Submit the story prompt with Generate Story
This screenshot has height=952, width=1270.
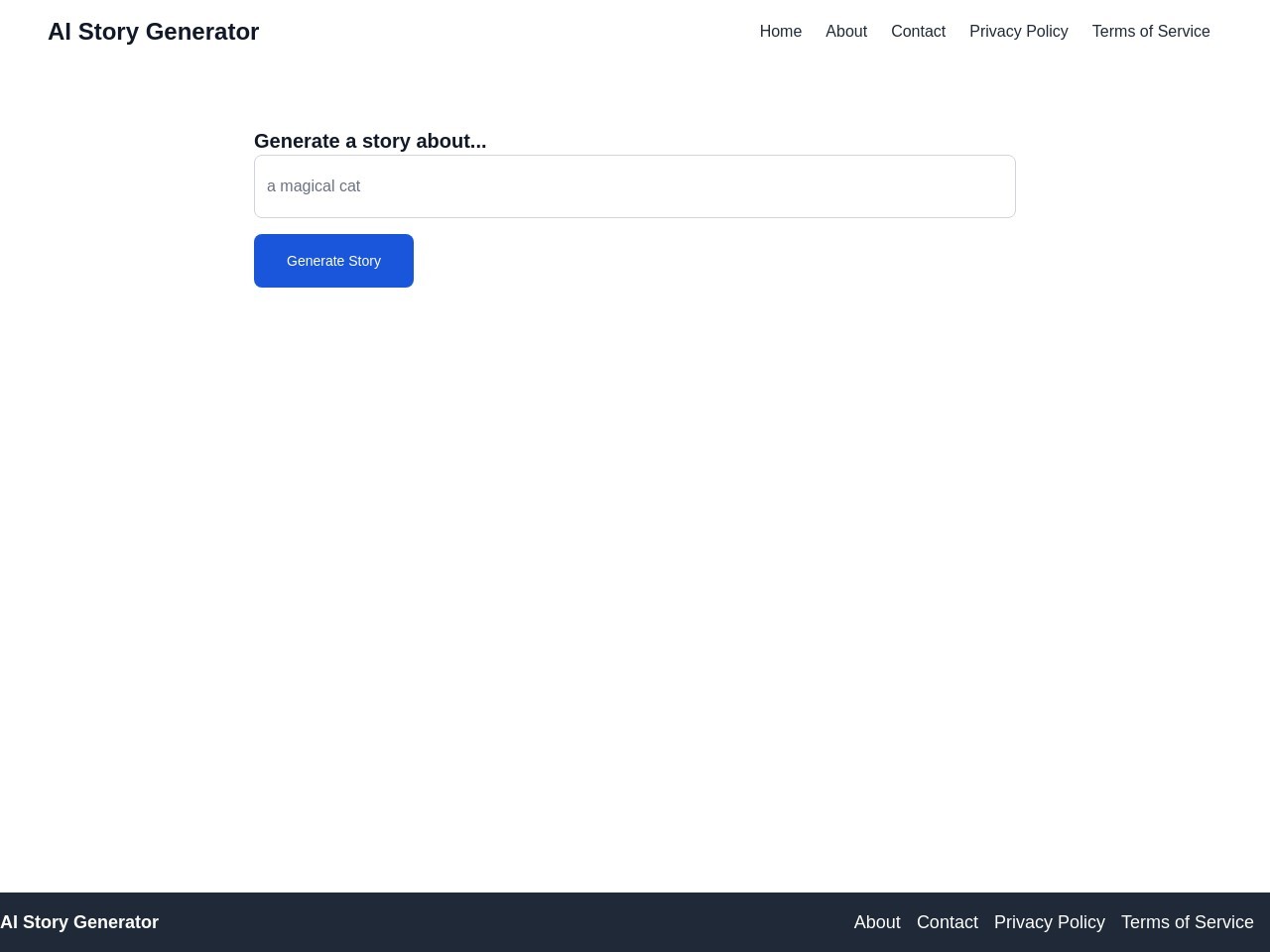[x=333, y=260]
